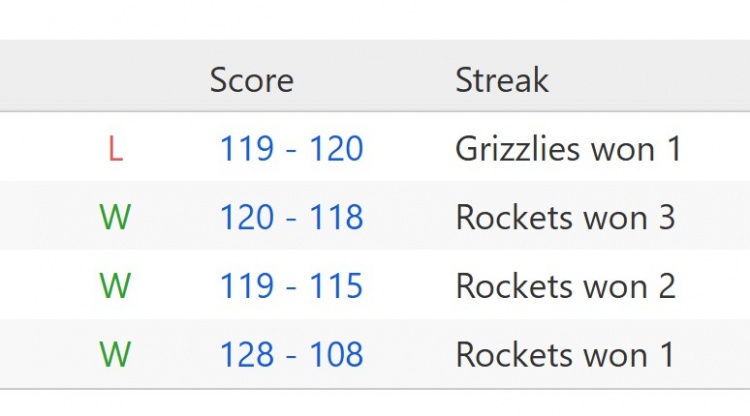Viewport: 750px width, 416px height.
Task: Click the 119 - 115 score link
Action: point(291,286)
